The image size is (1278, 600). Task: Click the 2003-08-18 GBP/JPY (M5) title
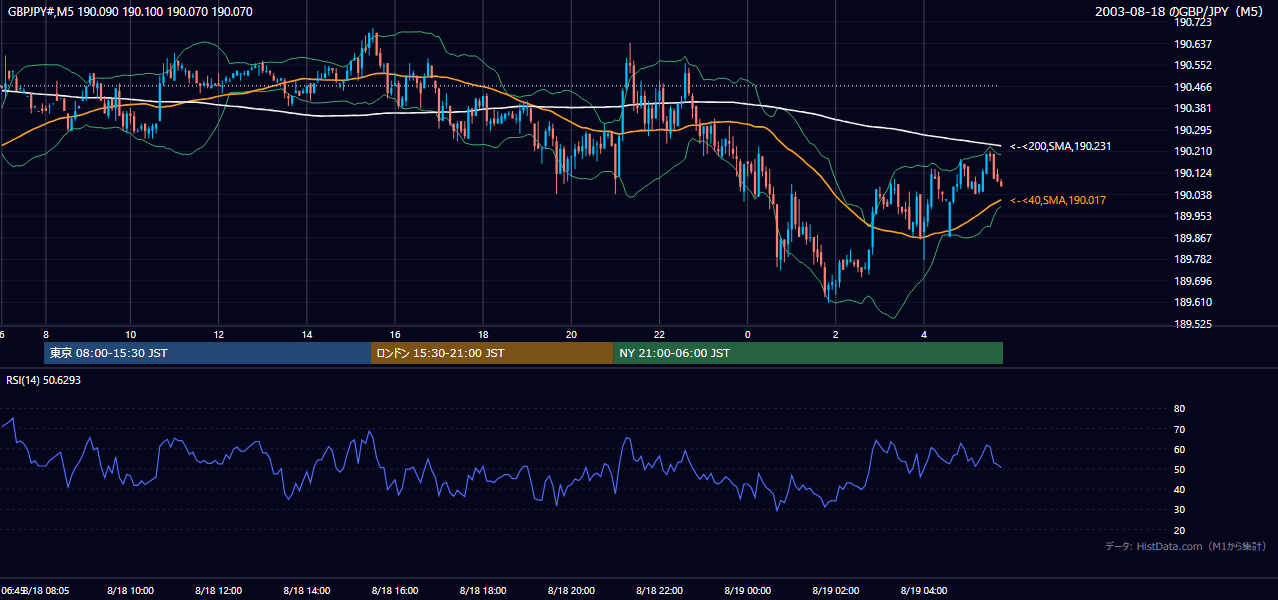1179,11
